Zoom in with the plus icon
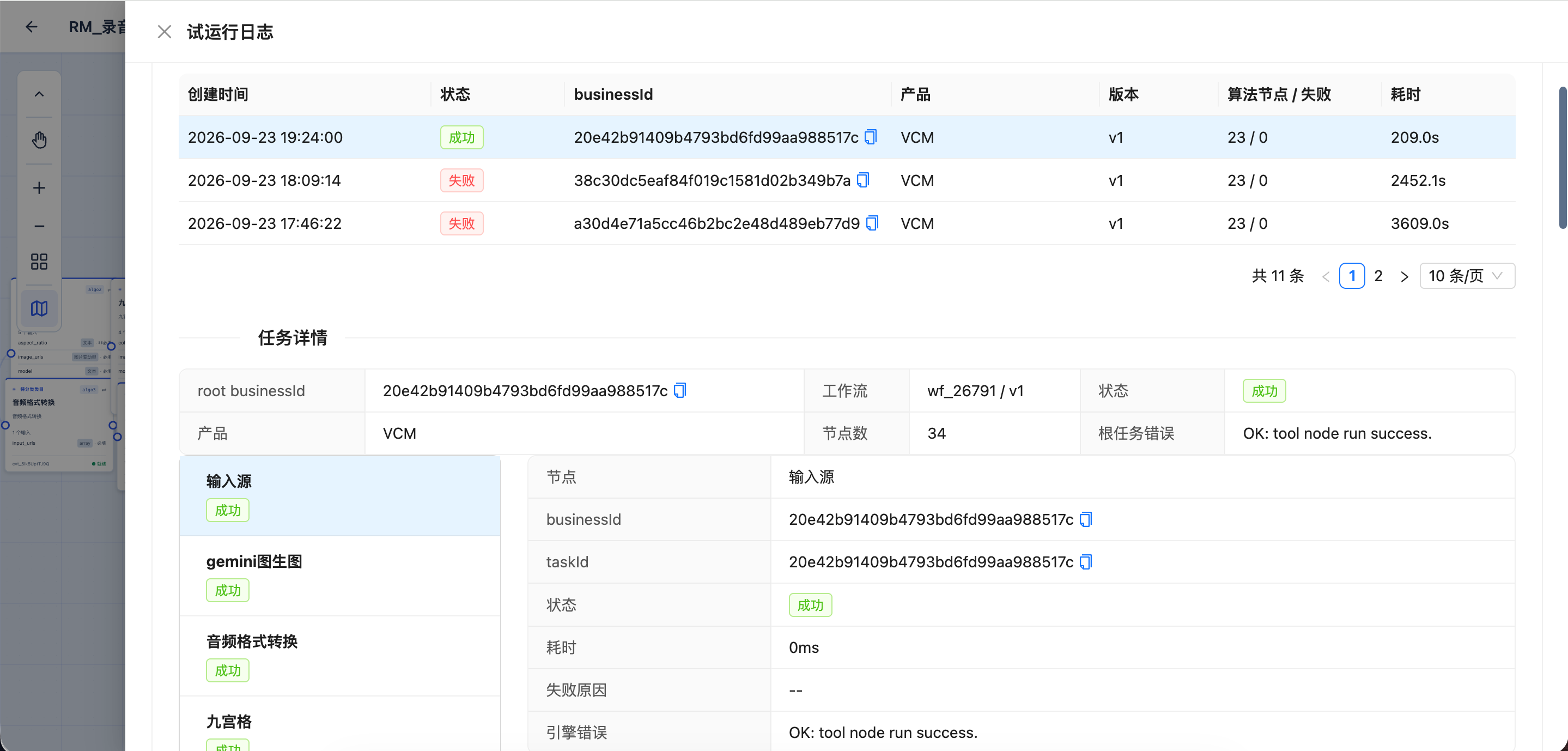Screen dimensions: 1568x751 (x=39, y=187)
